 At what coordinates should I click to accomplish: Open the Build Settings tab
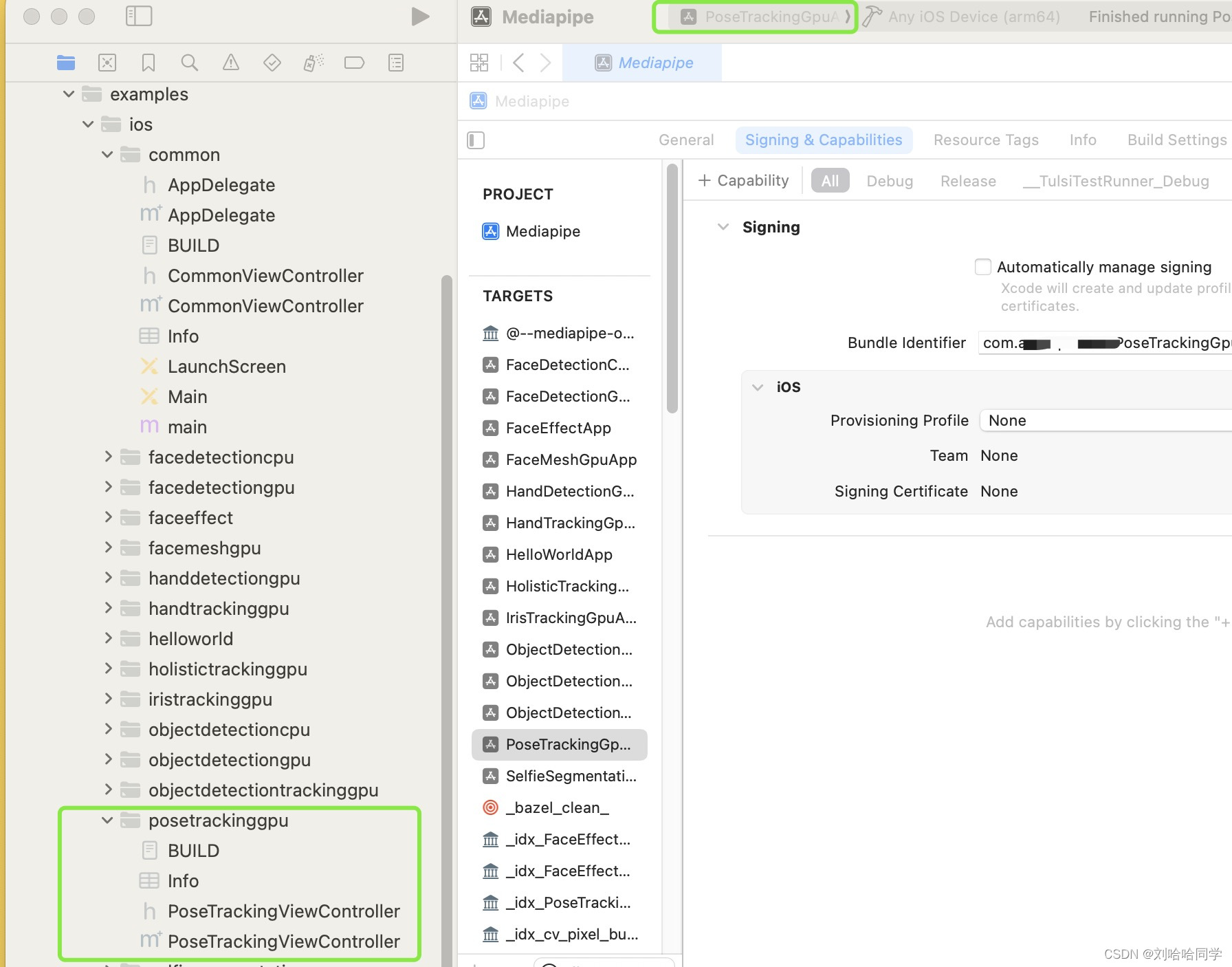point(1177,140)
